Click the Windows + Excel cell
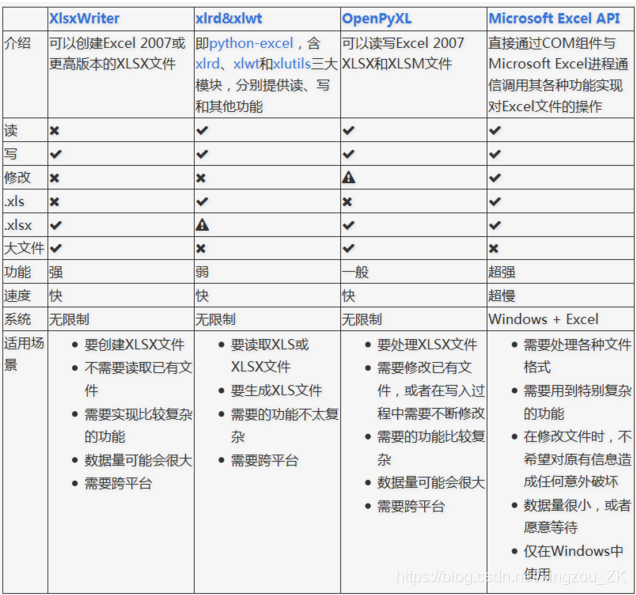Image resolution: width=636 pixels, height=595 pixels. point(544,319)
